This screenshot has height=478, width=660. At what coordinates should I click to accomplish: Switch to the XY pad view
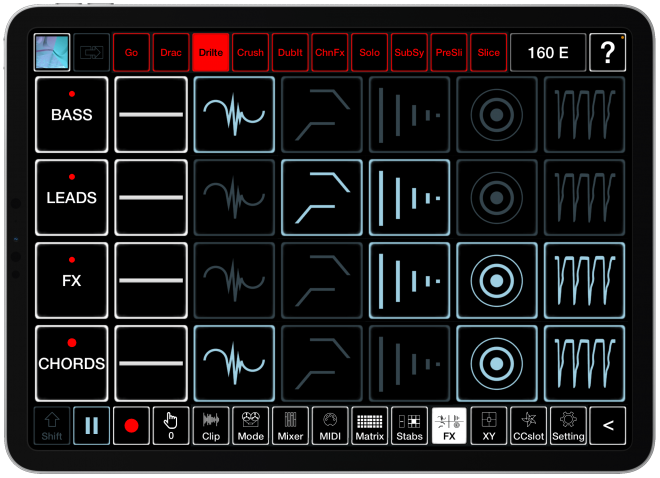pyautogui.click(x=489, y=425)
